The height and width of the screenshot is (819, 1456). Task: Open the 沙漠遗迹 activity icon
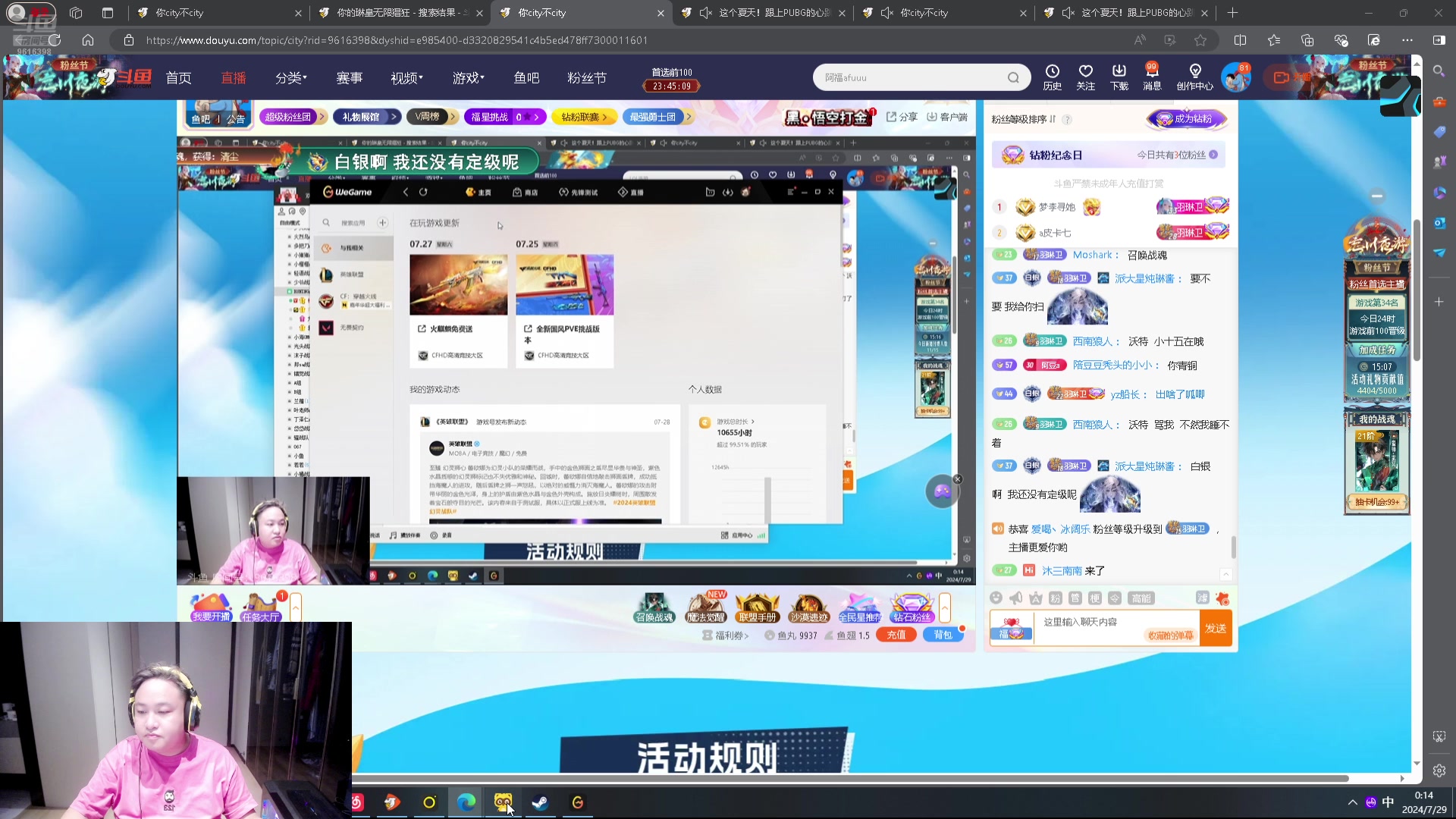[x=809, y=607]
